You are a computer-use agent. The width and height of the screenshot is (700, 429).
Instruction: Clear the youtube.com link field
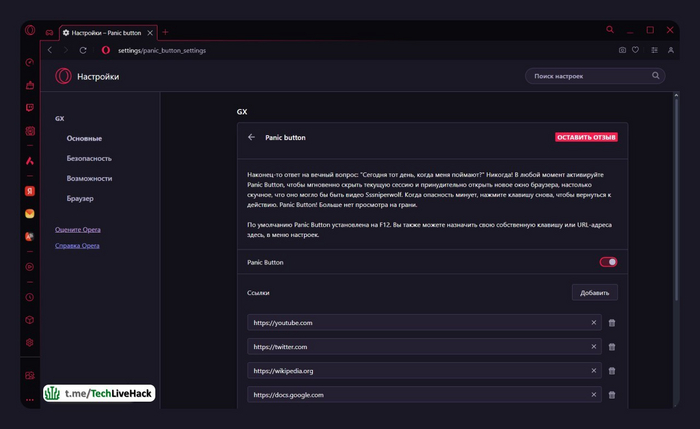(x=594, y=322)
